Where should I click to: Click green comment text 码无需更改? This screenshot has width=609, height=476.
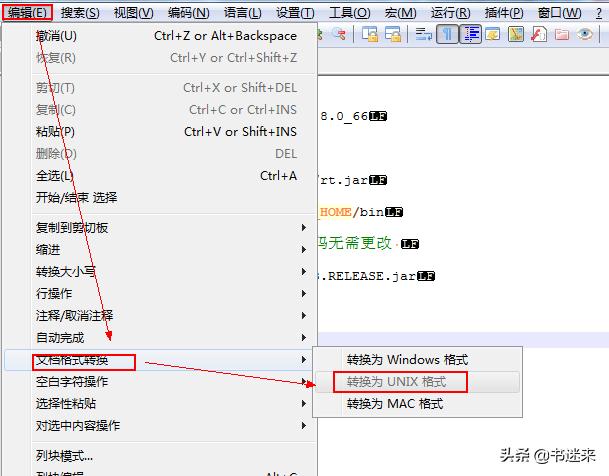(x=355, y=243)
